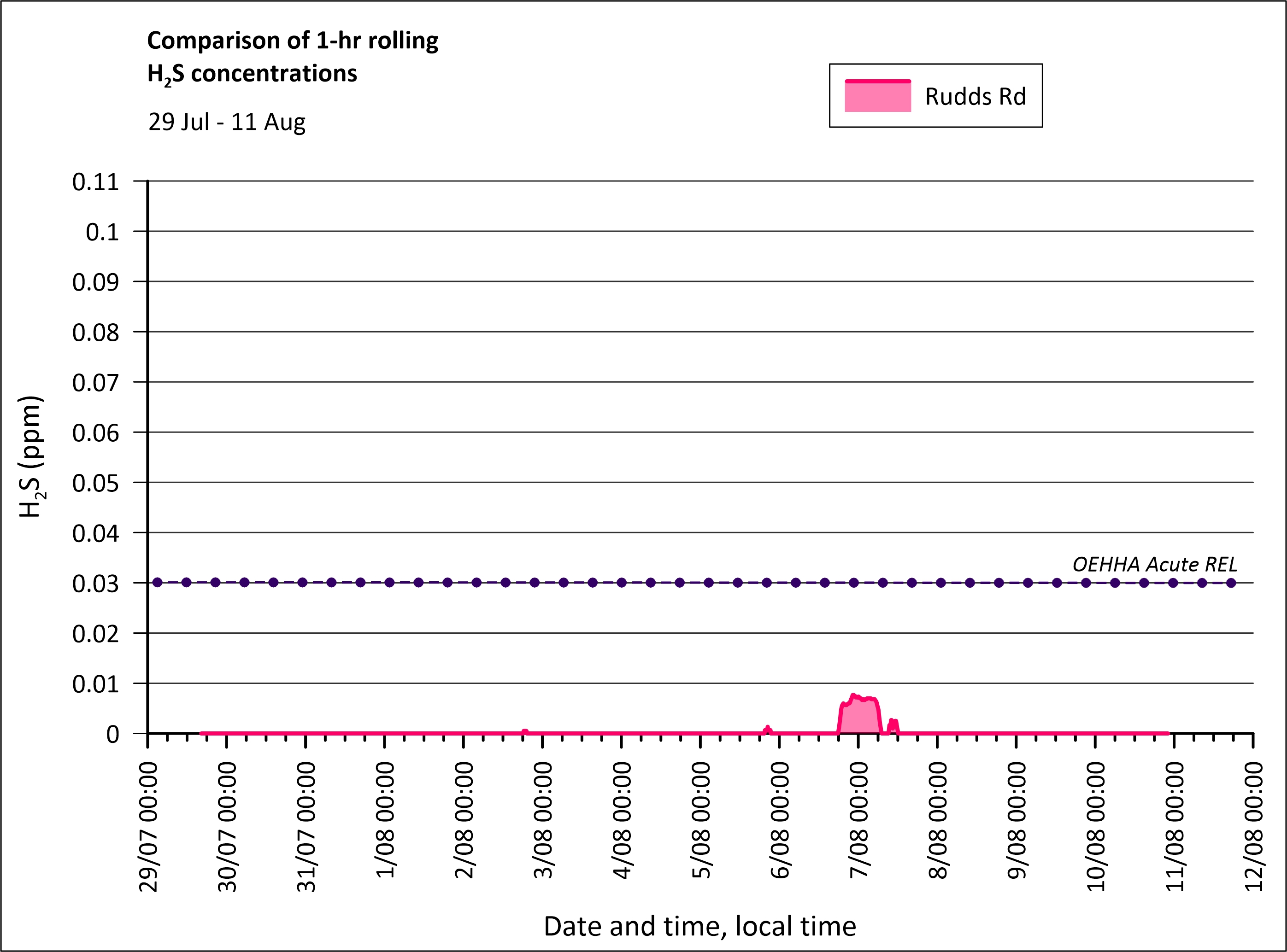Click the first dot on the REL line
The height and width of the screenshot is (952, 1287).
[x=158, y=583]
